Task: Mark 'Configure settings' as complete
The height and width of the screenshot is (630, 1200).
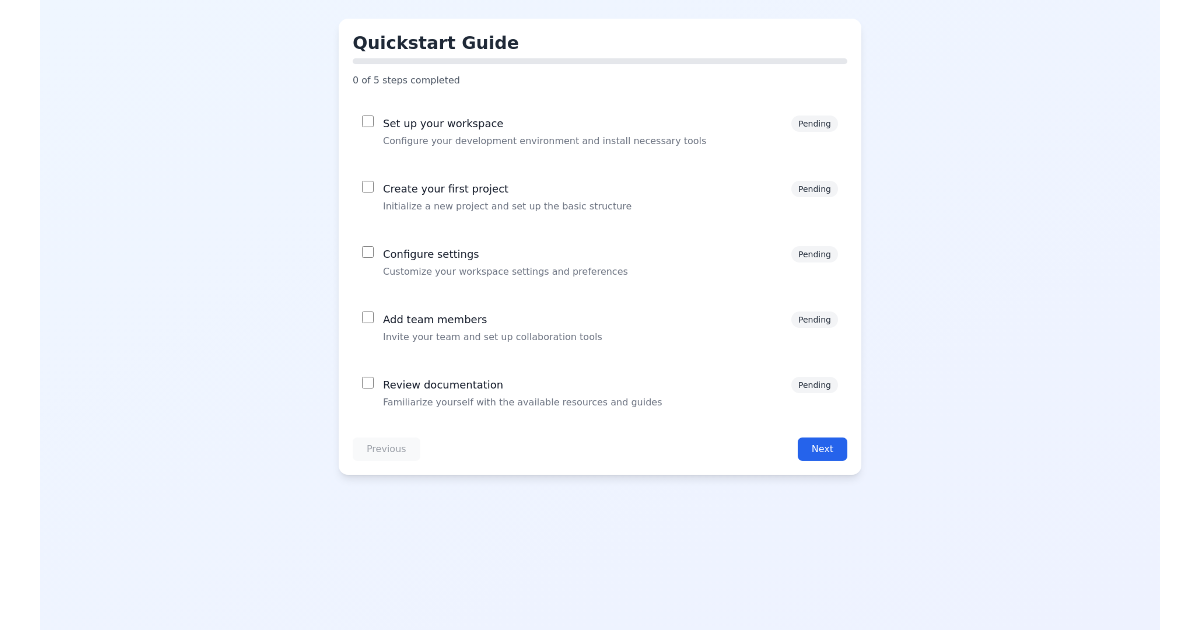Action: coord(368,251)
